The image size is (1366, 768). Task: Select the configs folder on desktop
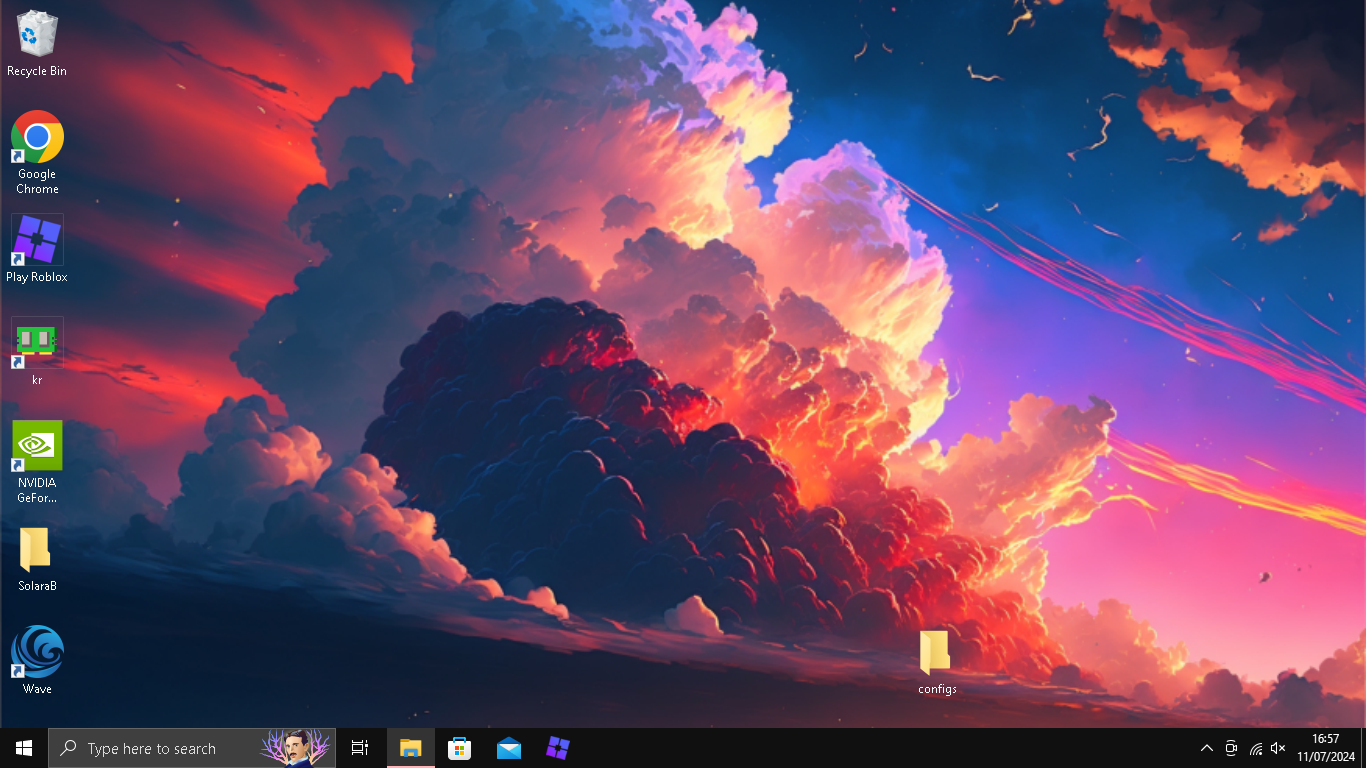937,662
